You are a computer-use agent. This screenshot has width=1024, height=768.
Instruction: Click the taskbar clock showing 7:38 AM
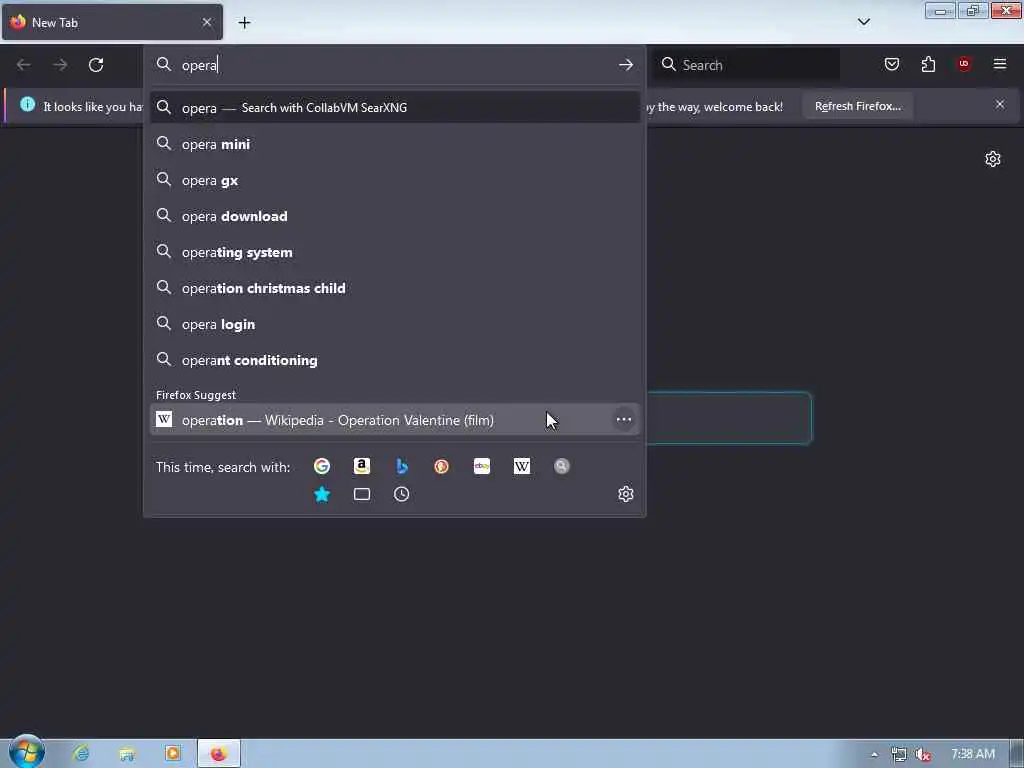point(972,754)
